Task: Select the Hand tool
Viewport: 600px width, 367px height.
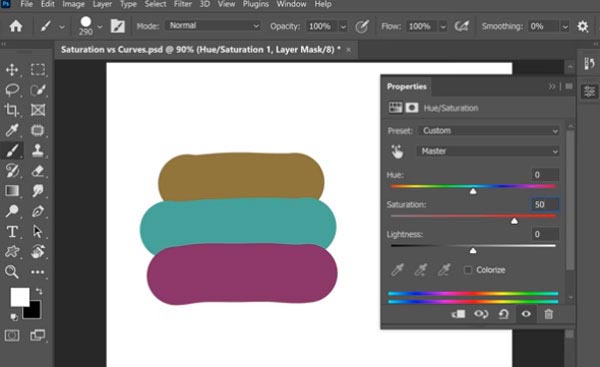Action: click(x=38, y=251)
